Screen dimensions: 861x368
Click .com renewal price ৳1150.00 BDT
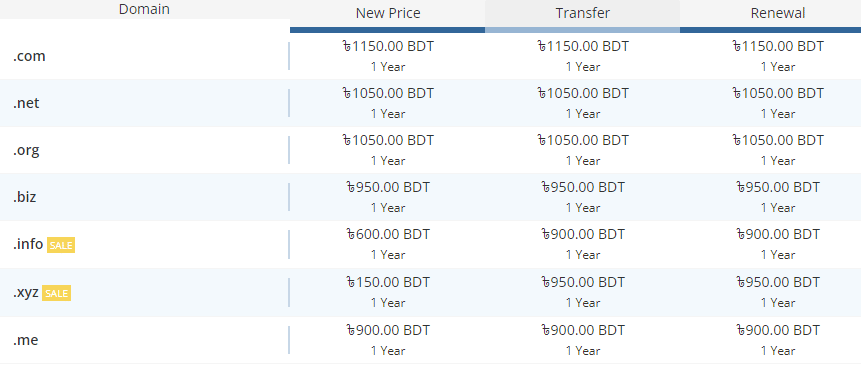point(778,47)
